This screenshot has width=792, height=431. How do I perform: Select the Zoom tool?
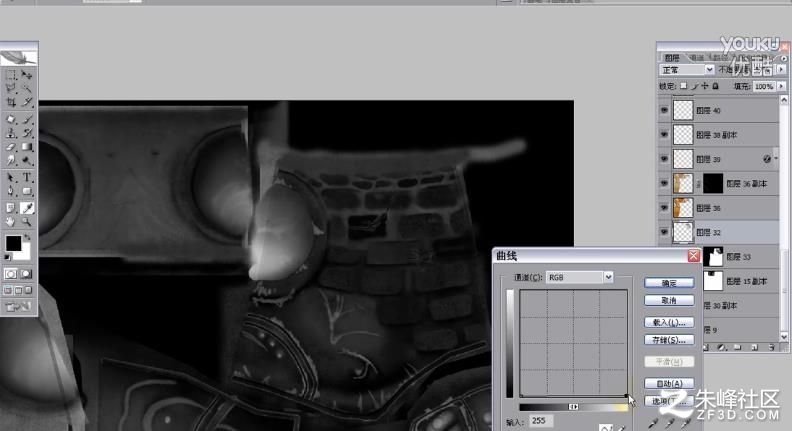pyautogui.click(x=27, y=221)
